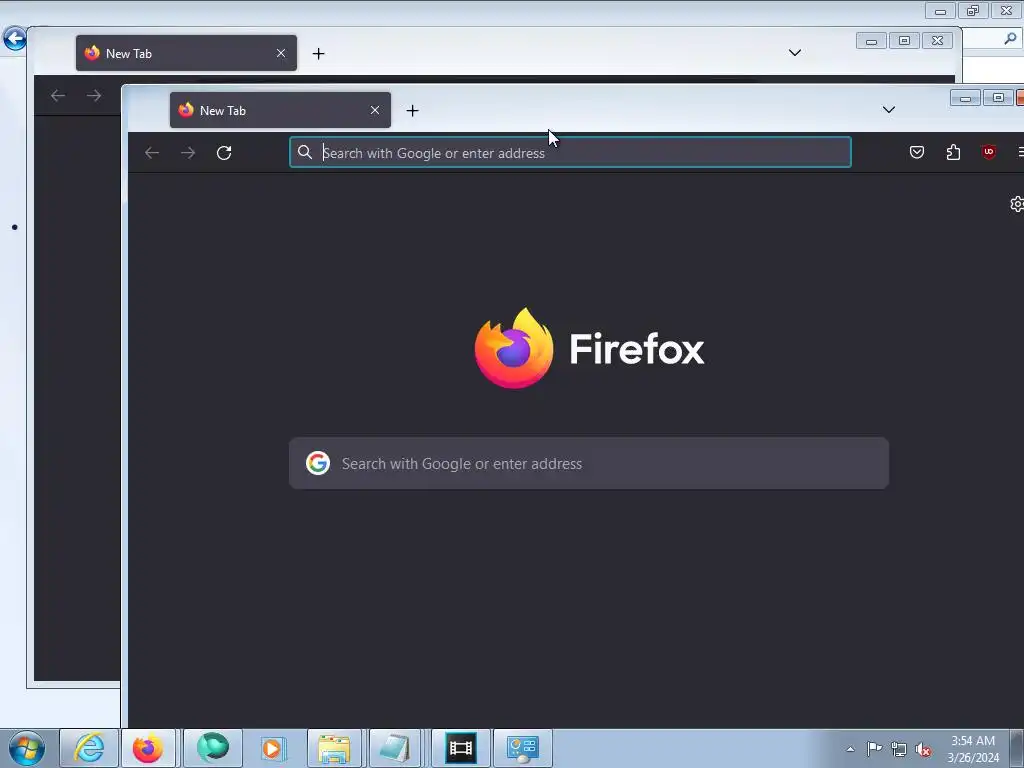Switch to Firefox via taskbar icon
Viewport: 1024px width, 768px height.
(148, 748)
